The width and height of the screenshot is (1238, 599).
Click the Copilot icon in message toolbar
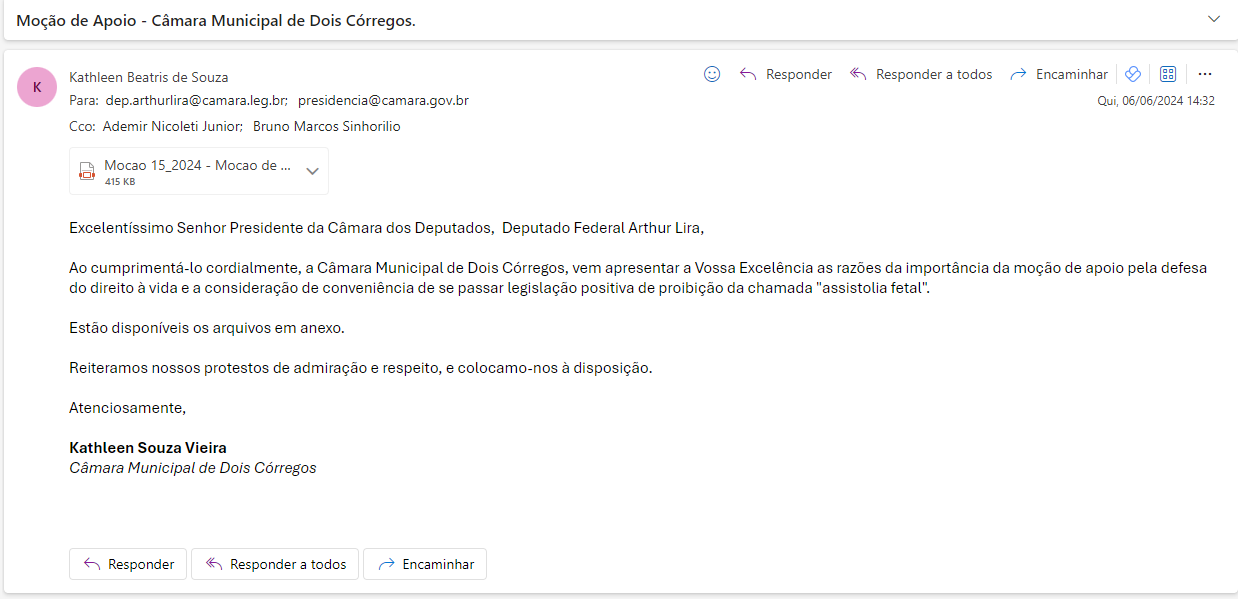1133,74
